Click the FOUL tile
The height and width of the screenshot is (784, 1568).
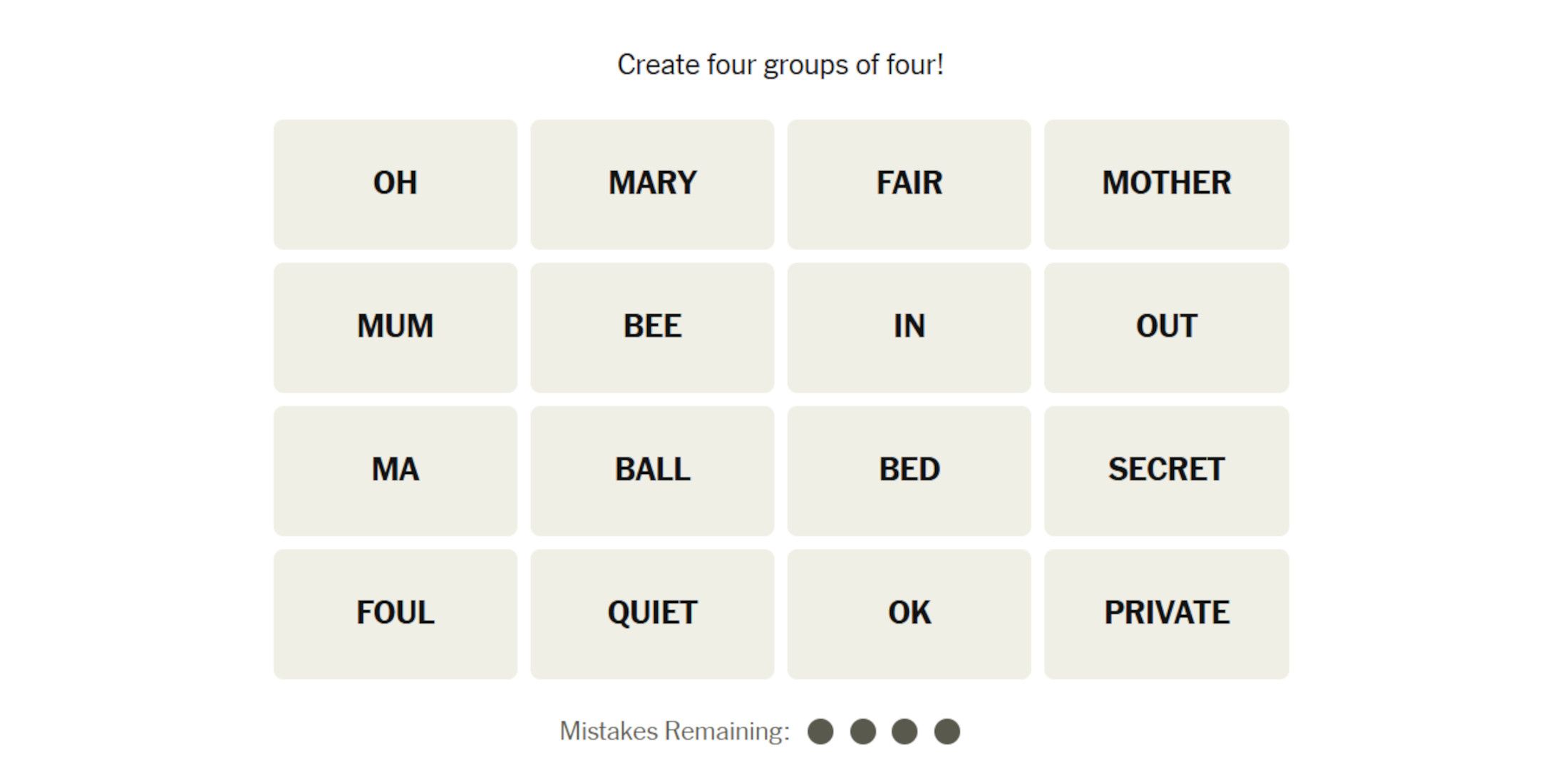click(x=395, y=614)
